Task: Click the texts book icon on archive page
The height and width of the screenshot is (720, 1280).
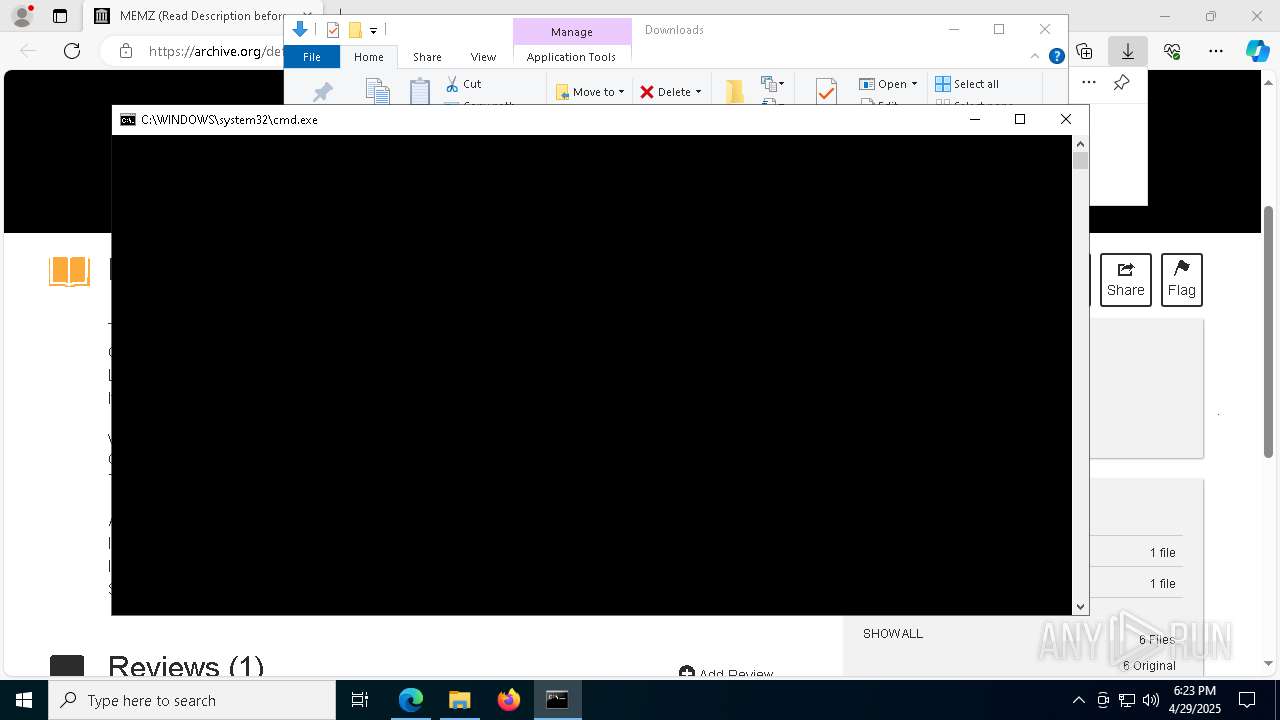Action: [x=69, y=271]
